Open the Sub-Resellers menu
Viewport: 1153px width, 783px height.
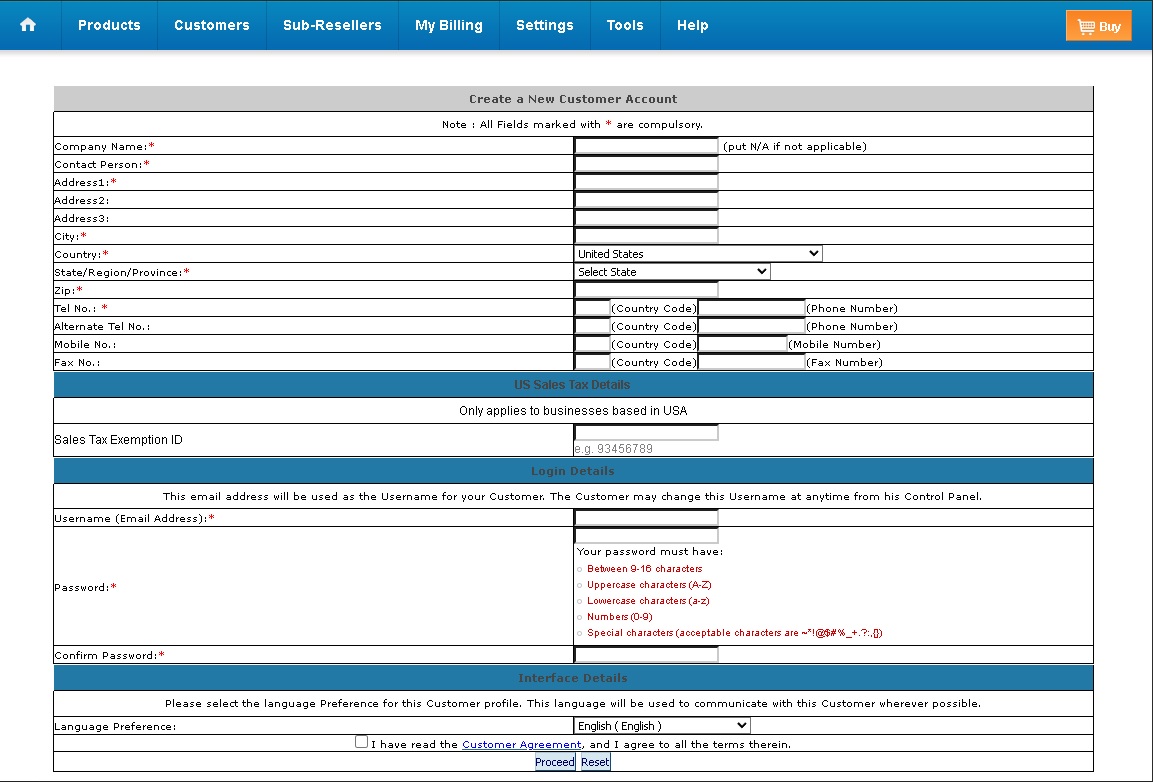(x=332, y=25)
